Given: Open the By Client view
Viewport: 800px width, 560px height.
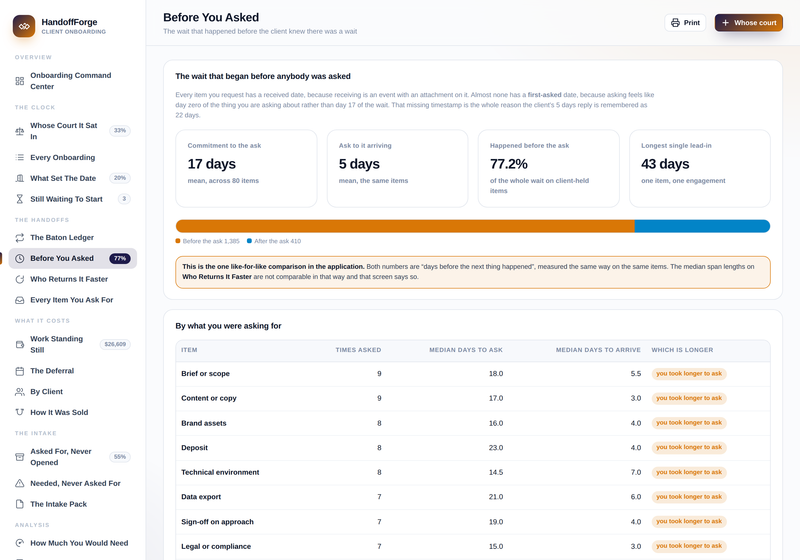Looking at the screenshot, I should tap(72, 392).
